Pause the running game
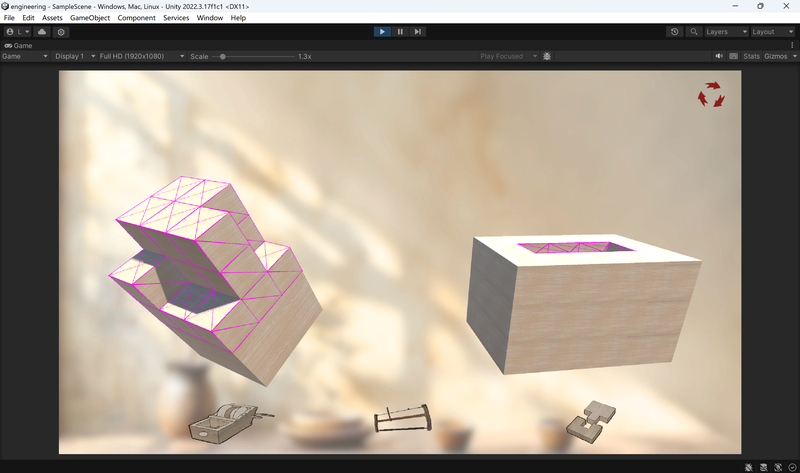The width and height of the screenshot is (800, 473). click(400, 32)
